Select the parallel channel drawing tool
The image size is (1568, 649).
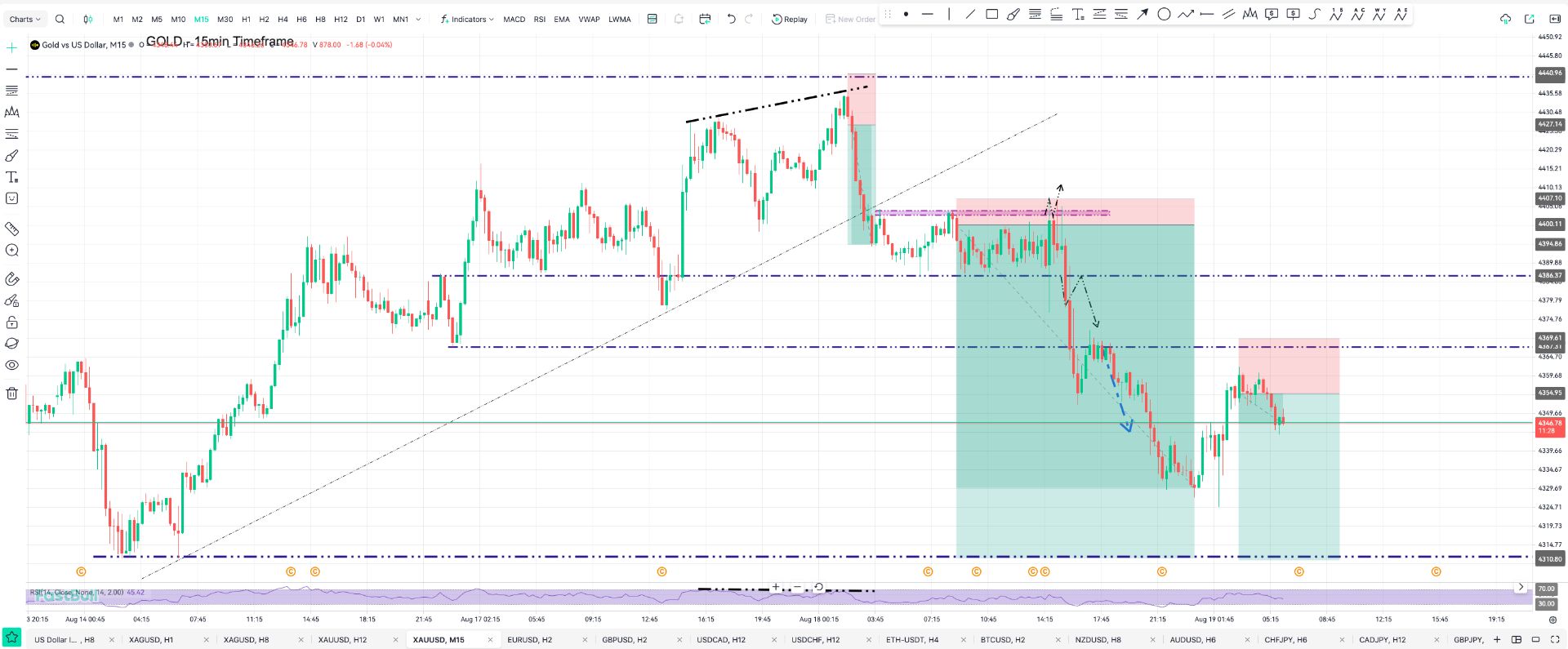tap(1228, 14)
